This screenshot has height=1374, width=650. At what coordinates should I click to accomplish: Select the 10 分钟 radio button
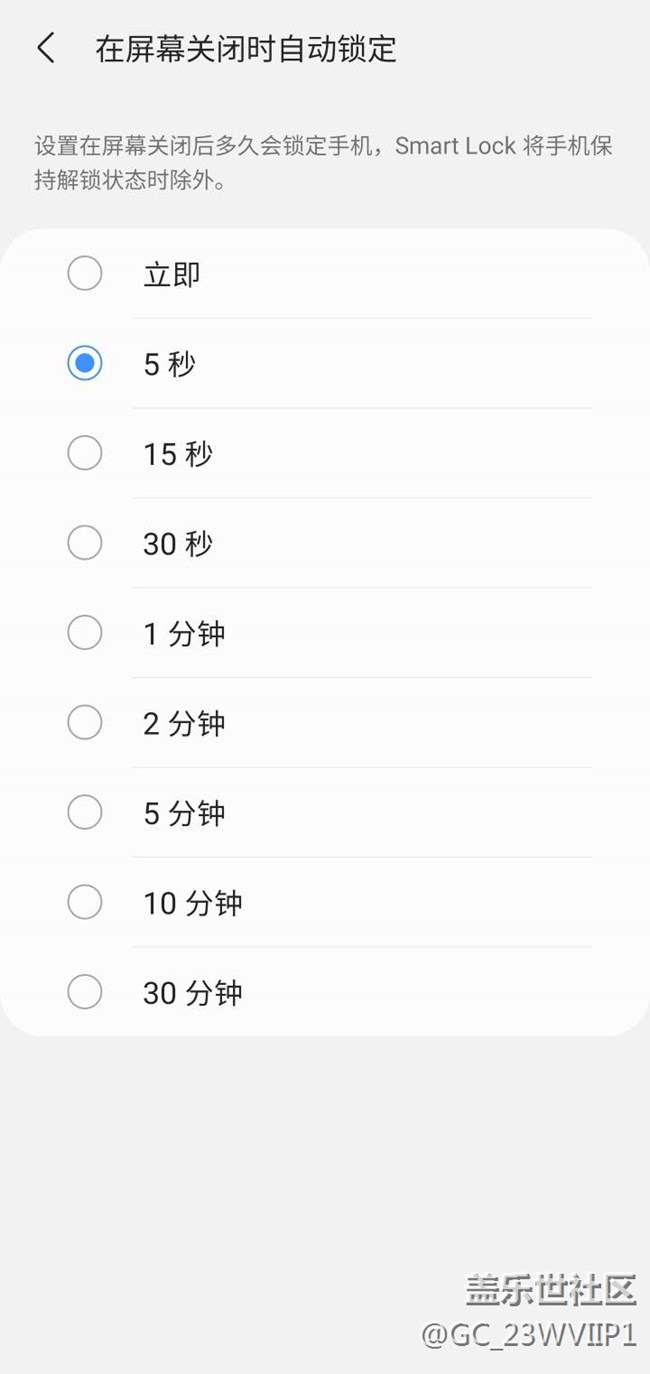(85, 902)
